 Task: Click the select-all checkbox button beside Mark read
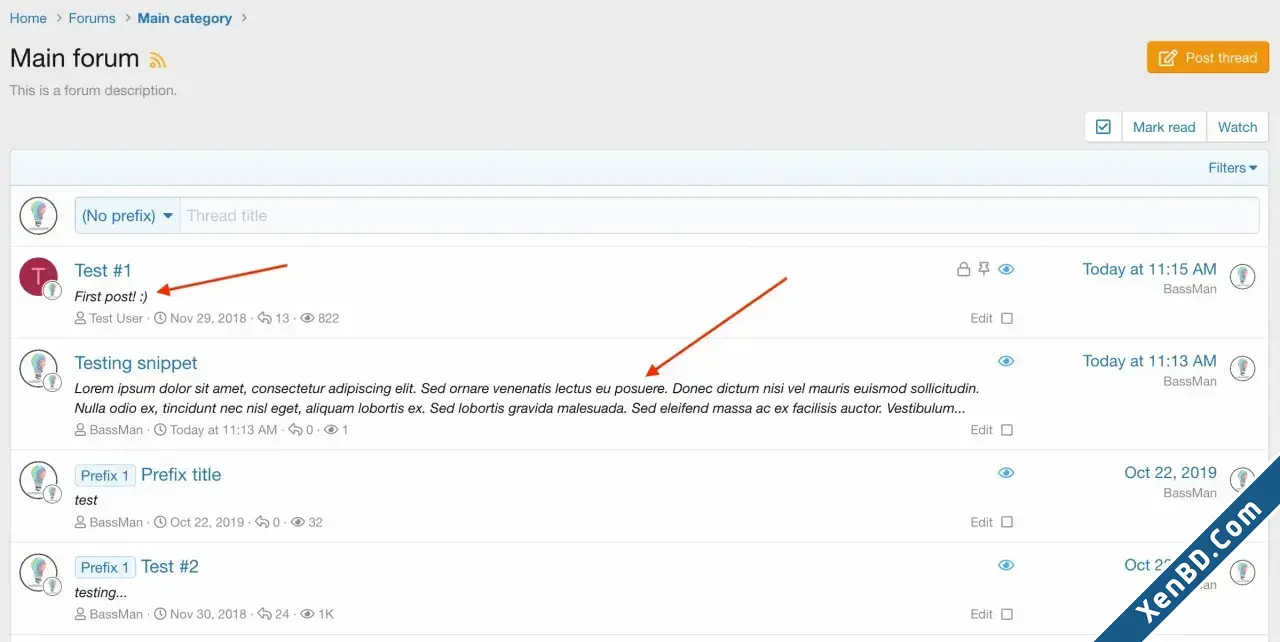1103,127
